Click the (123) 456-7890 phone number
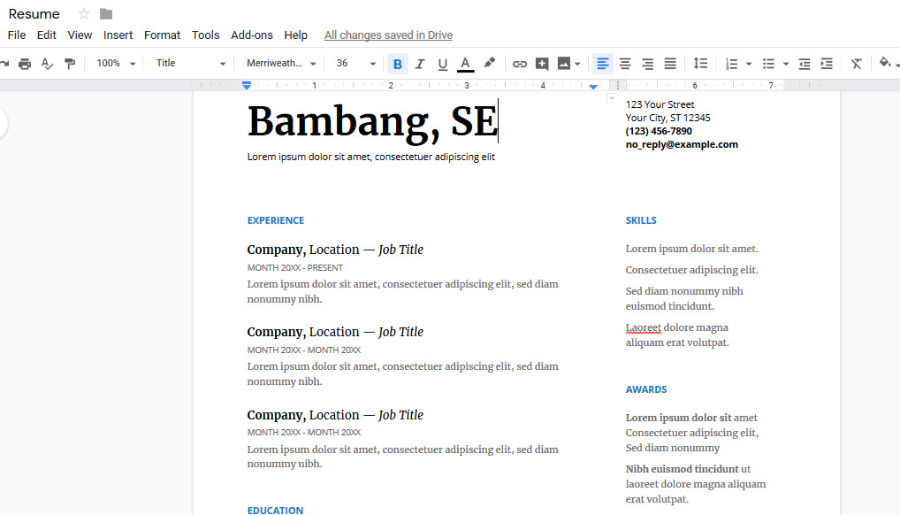Viewport: 900px width, 515px height. 658,131
